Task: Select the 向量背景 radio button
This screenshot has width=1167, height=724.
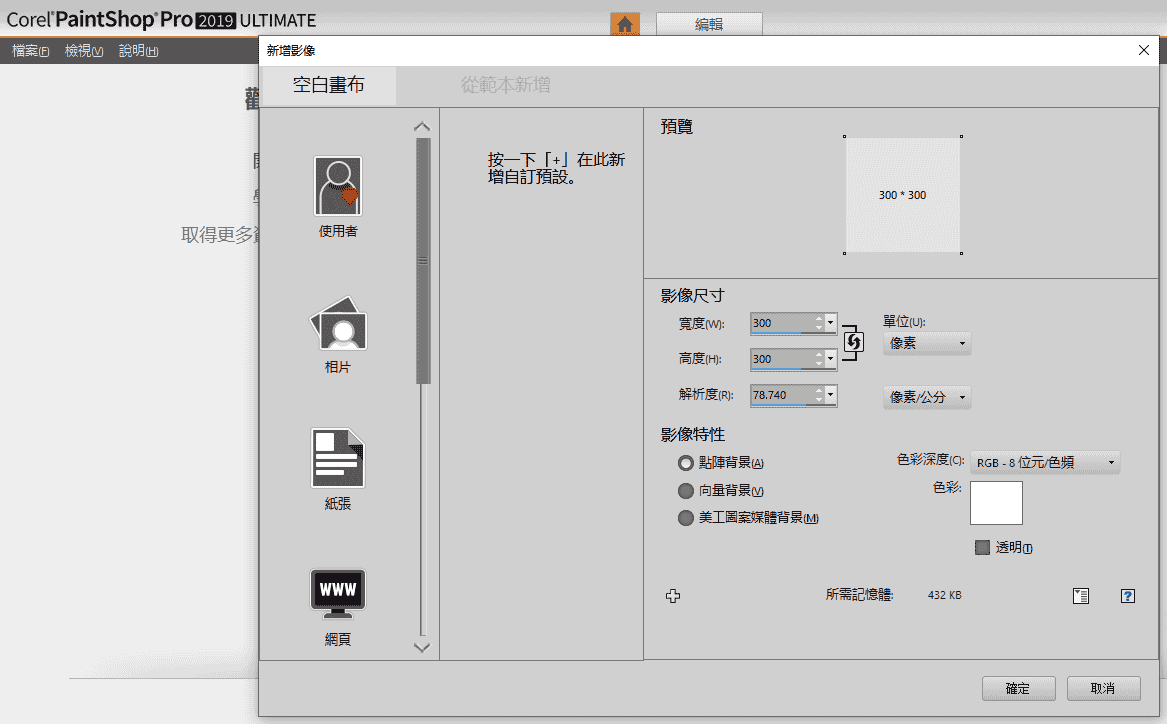Action: coord(685,491)
